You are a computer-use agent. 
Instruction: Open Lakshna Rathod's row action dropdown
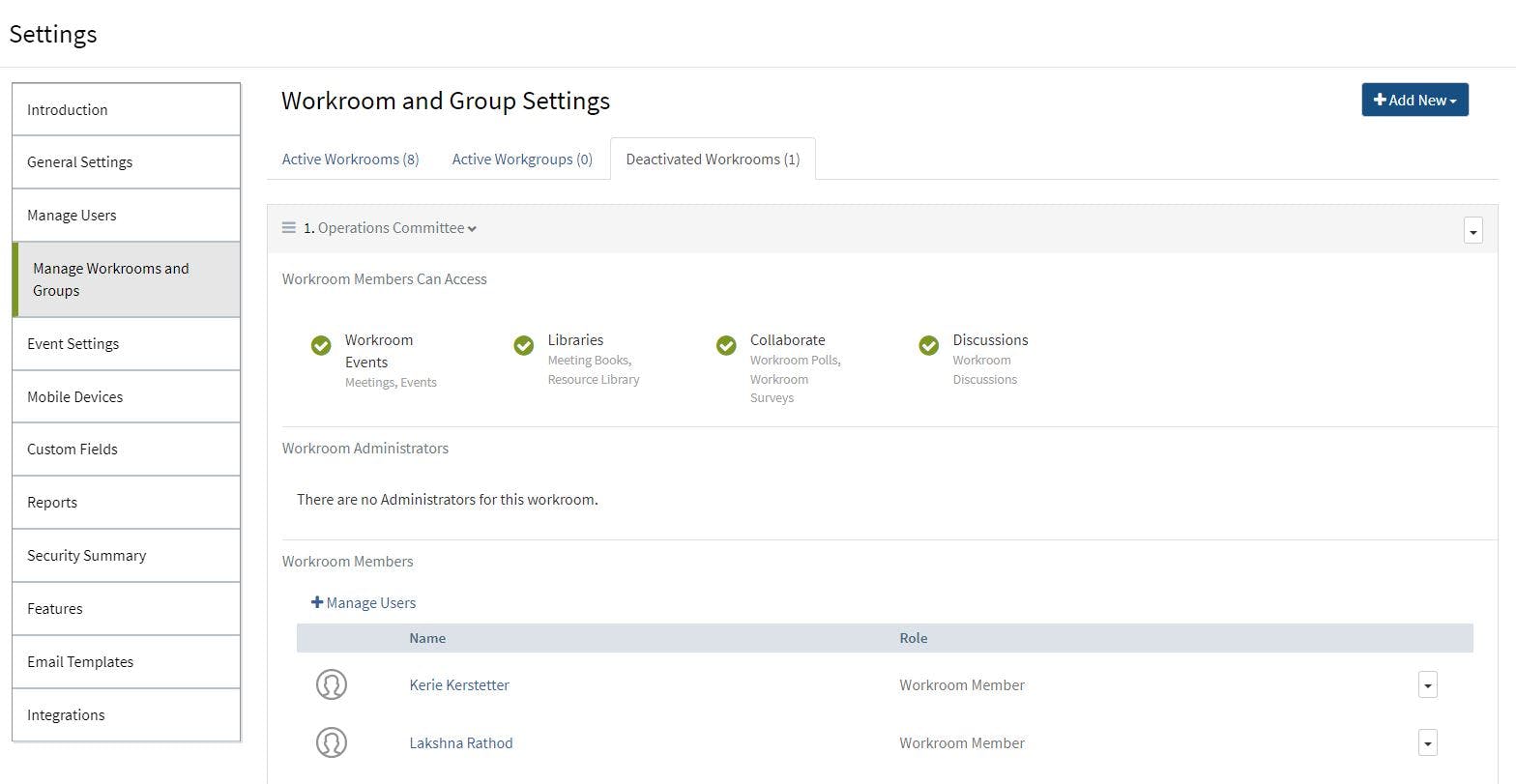tap(1427, 742)
